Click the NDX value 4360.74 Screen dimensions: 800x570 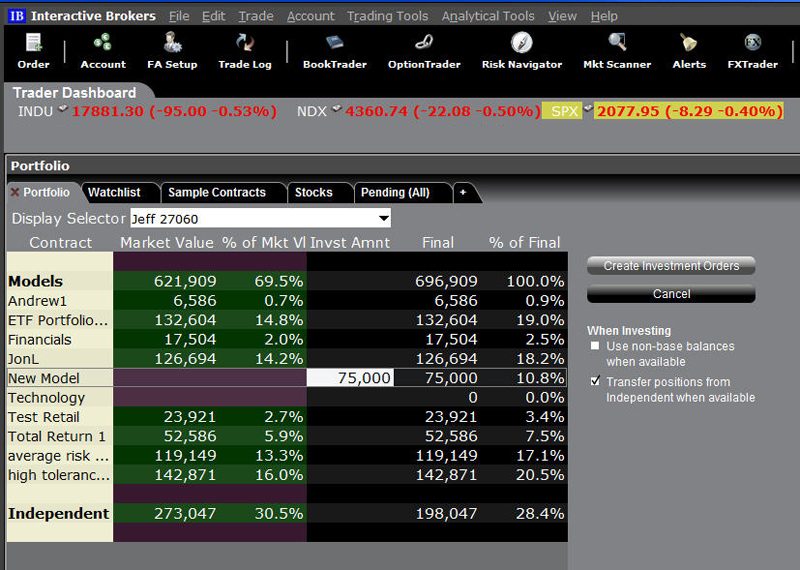377,111
